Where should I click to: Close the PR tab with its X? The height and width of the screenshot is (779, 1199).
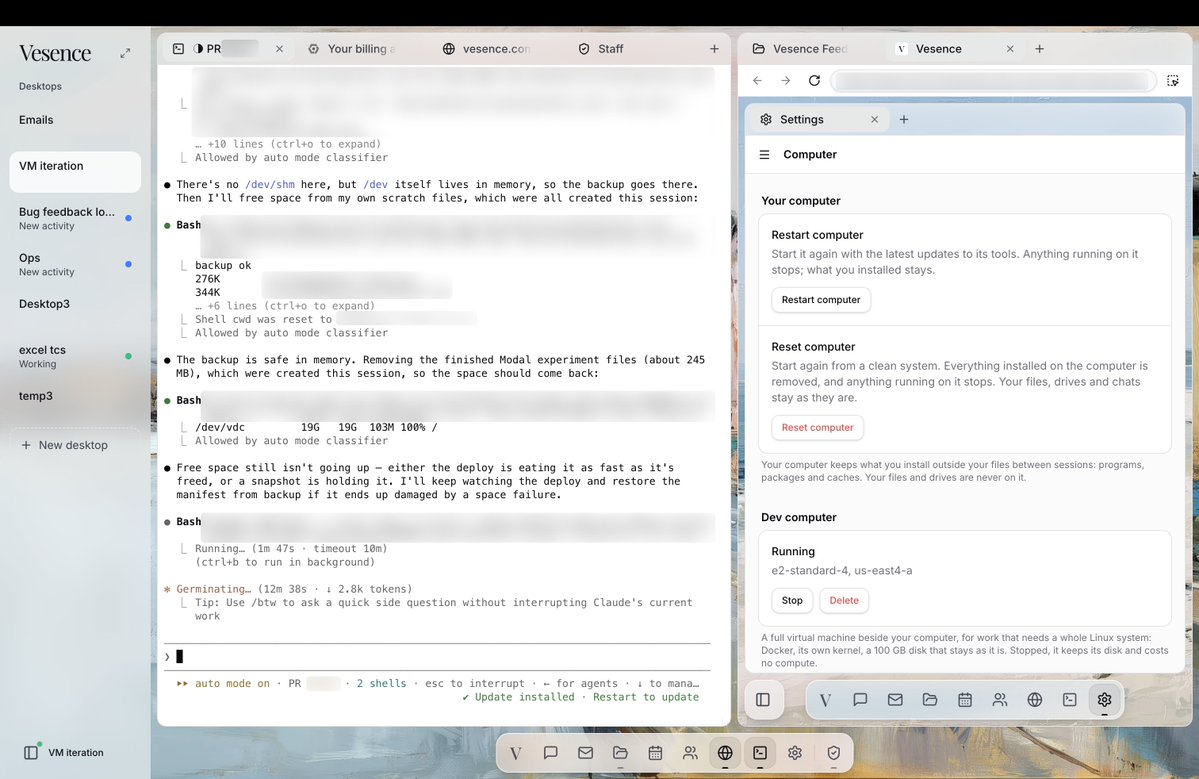tap(279, 49)
